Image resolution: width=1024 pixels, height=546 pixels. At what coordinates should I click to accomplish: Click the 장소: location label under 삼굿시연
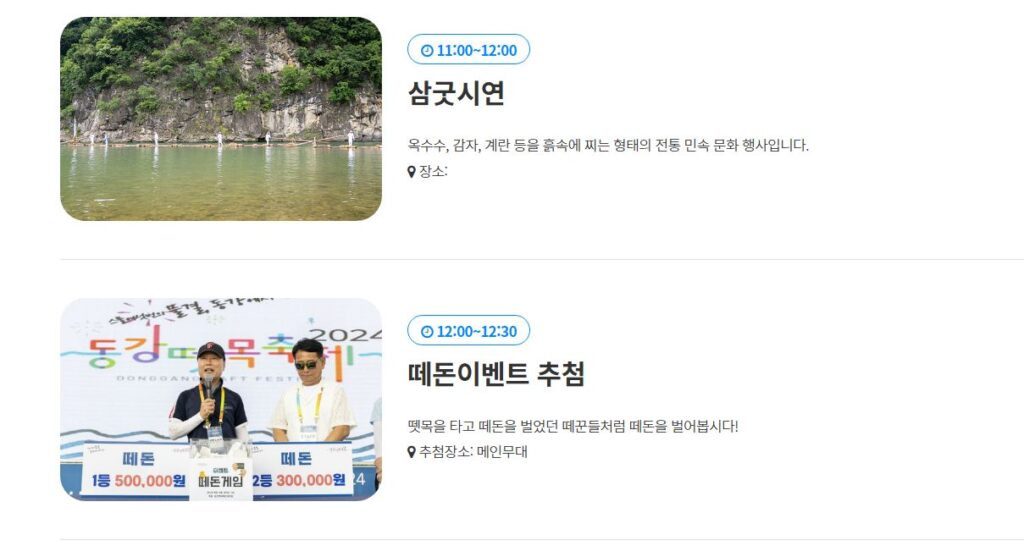pos(433,172)
